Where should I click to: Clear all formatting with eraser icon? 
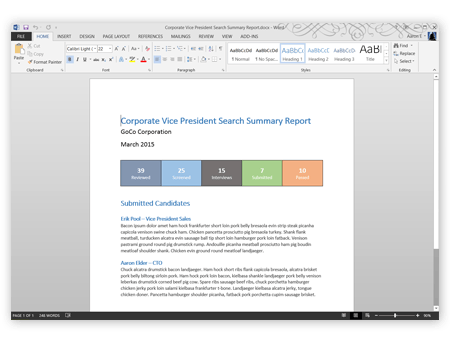pos(147,49)
